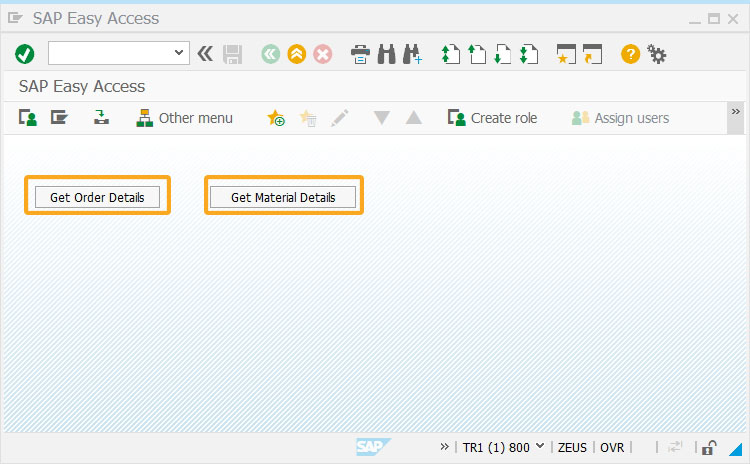Click the Find Next binoculars plus icon
Image resolution: width=750 pixels, height=464 pixels.
pyautogui.click(x=412, y=54)
